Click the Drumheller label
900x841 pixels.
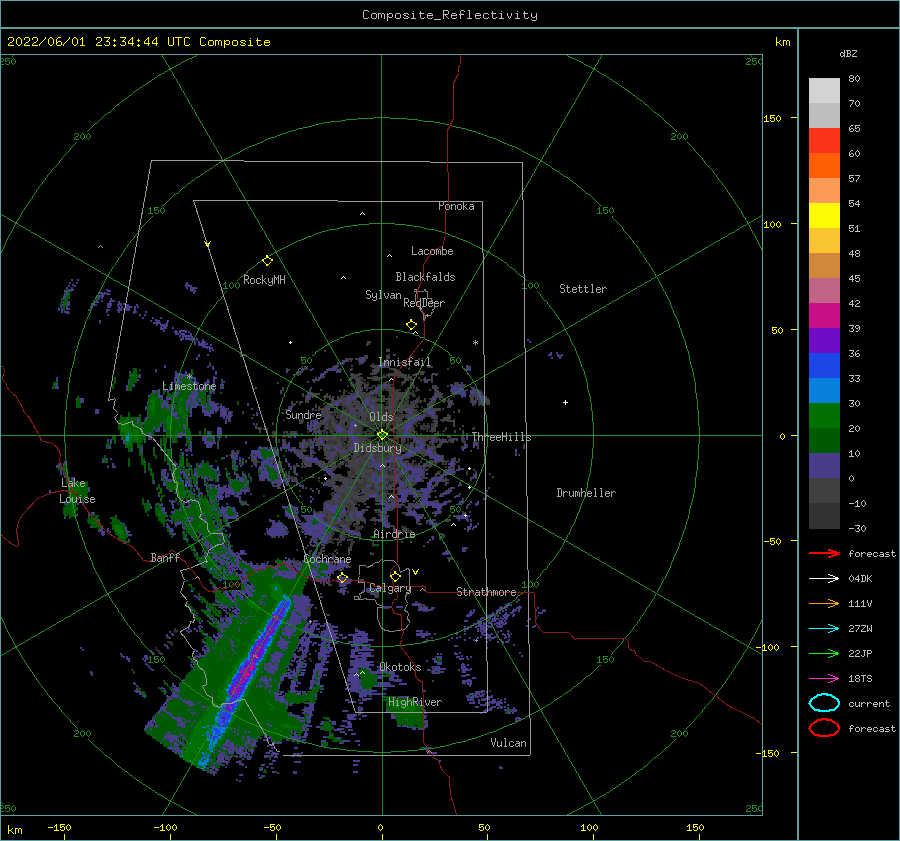point(586,493)
